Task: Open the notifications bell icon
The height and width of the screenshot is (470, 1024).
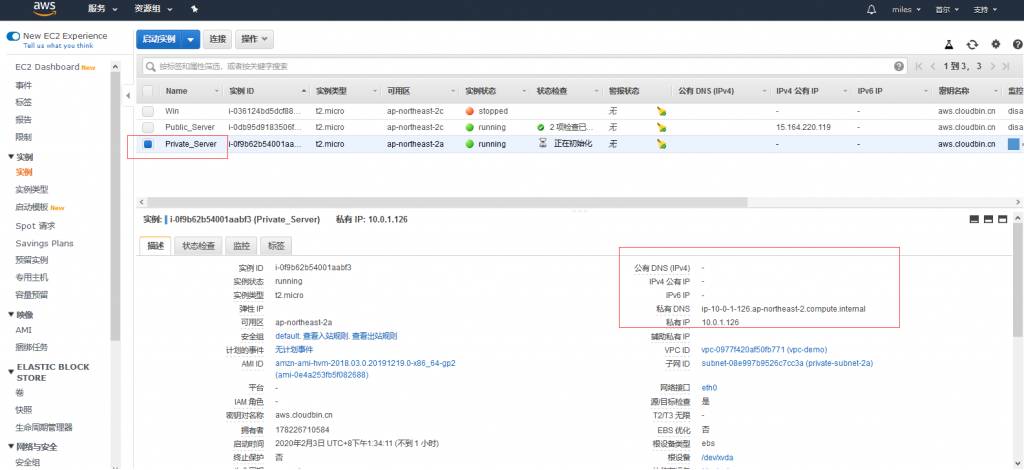Action: (x=841, y=9)
